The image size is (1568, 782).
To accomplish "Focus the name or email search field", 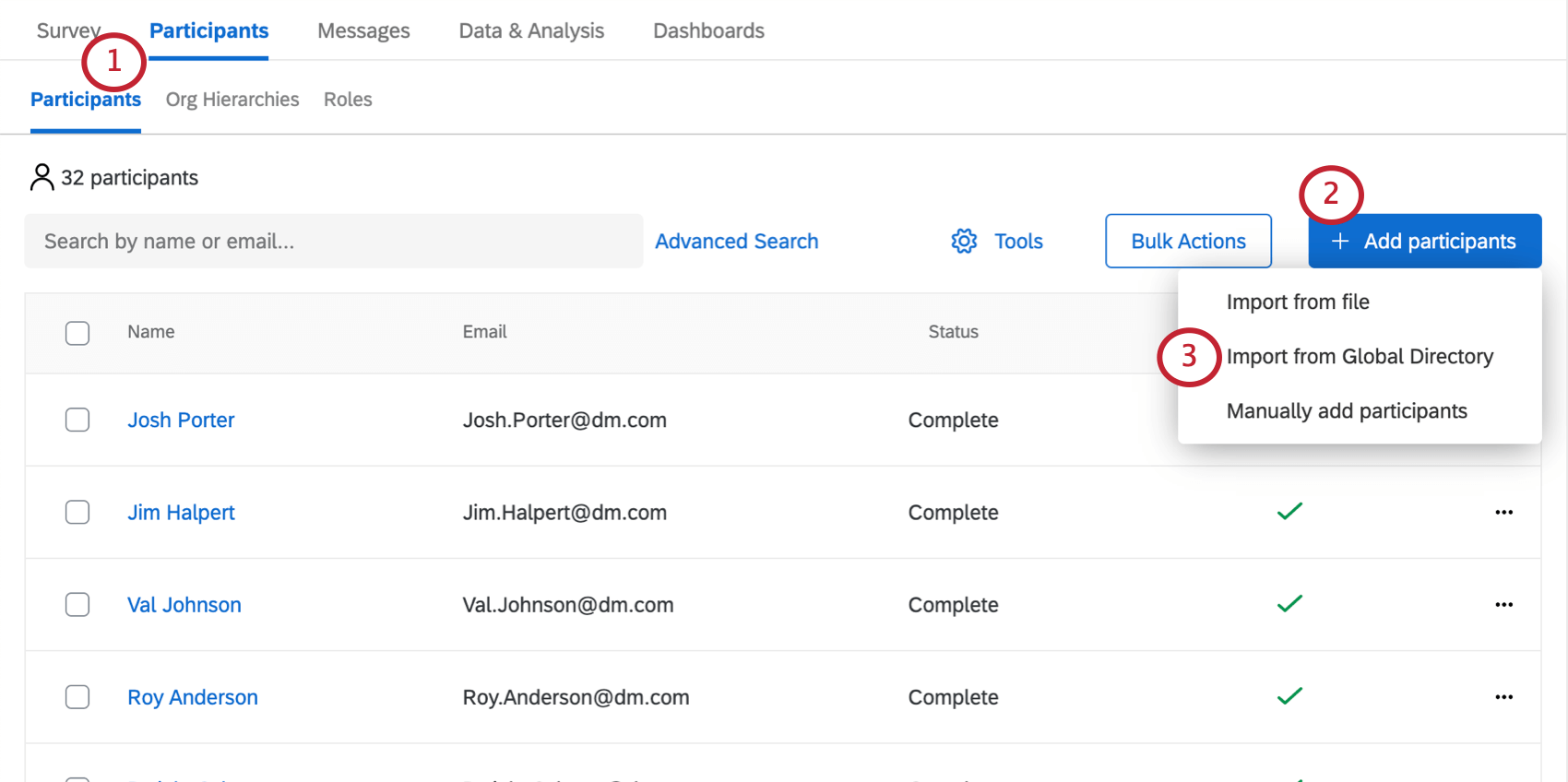I will pos(333,241).
